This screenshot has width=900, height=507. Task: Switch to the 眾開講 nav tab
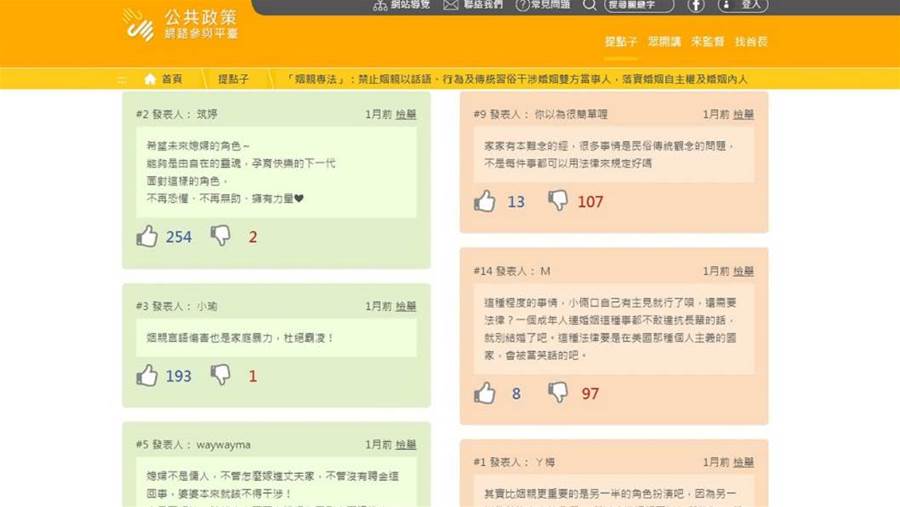point(664,41)
